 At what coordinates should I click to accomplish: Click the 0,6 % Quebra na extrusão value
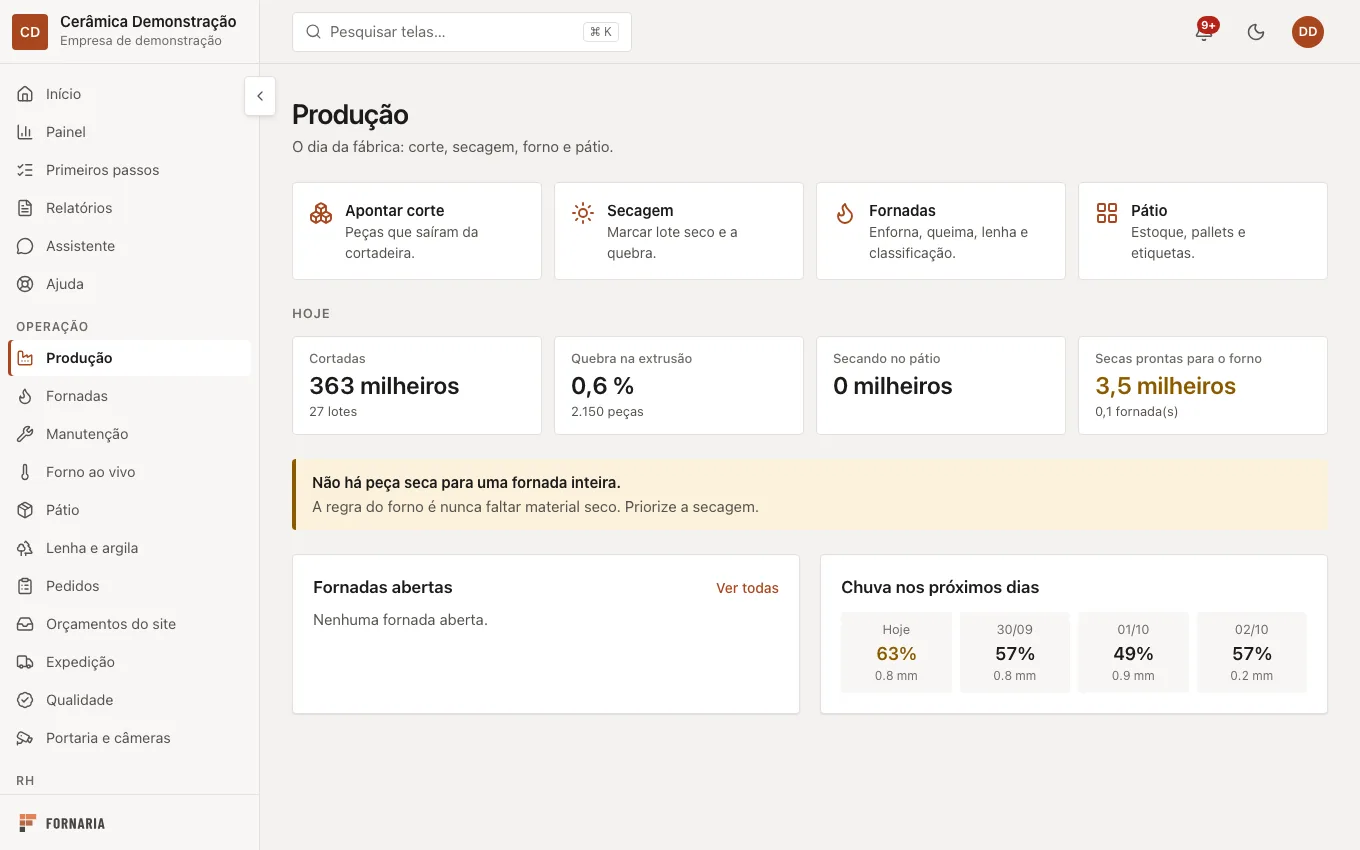603,386
